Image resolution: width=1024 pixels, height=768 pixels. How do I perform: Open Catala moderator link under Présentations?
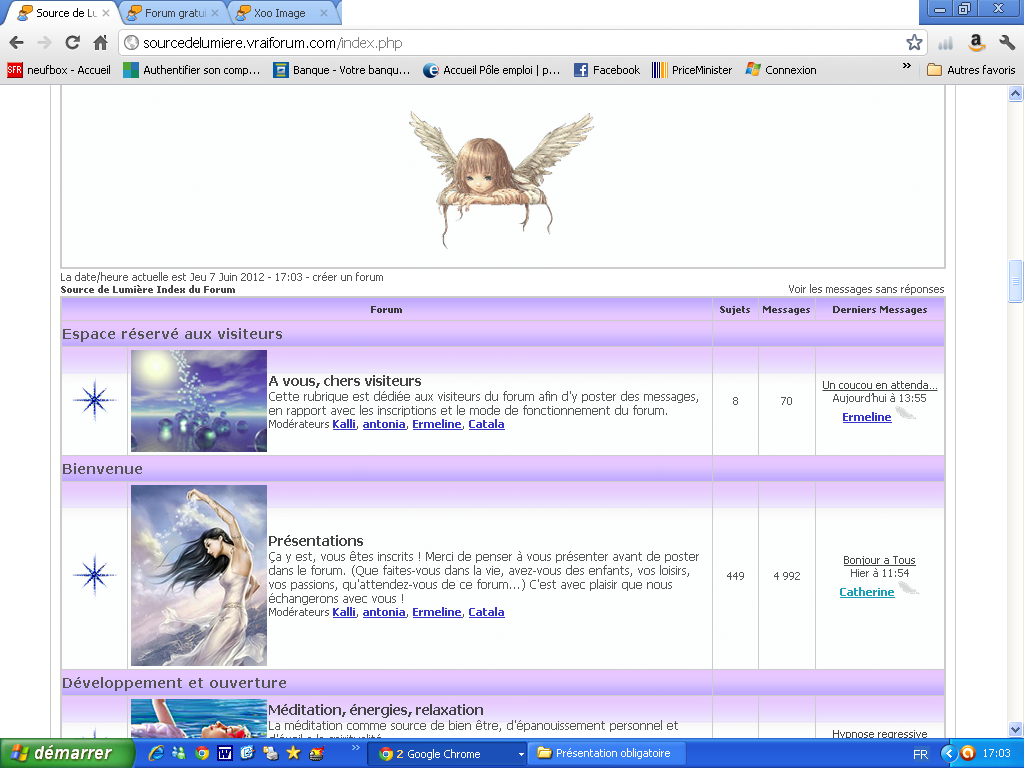point(487,612)
